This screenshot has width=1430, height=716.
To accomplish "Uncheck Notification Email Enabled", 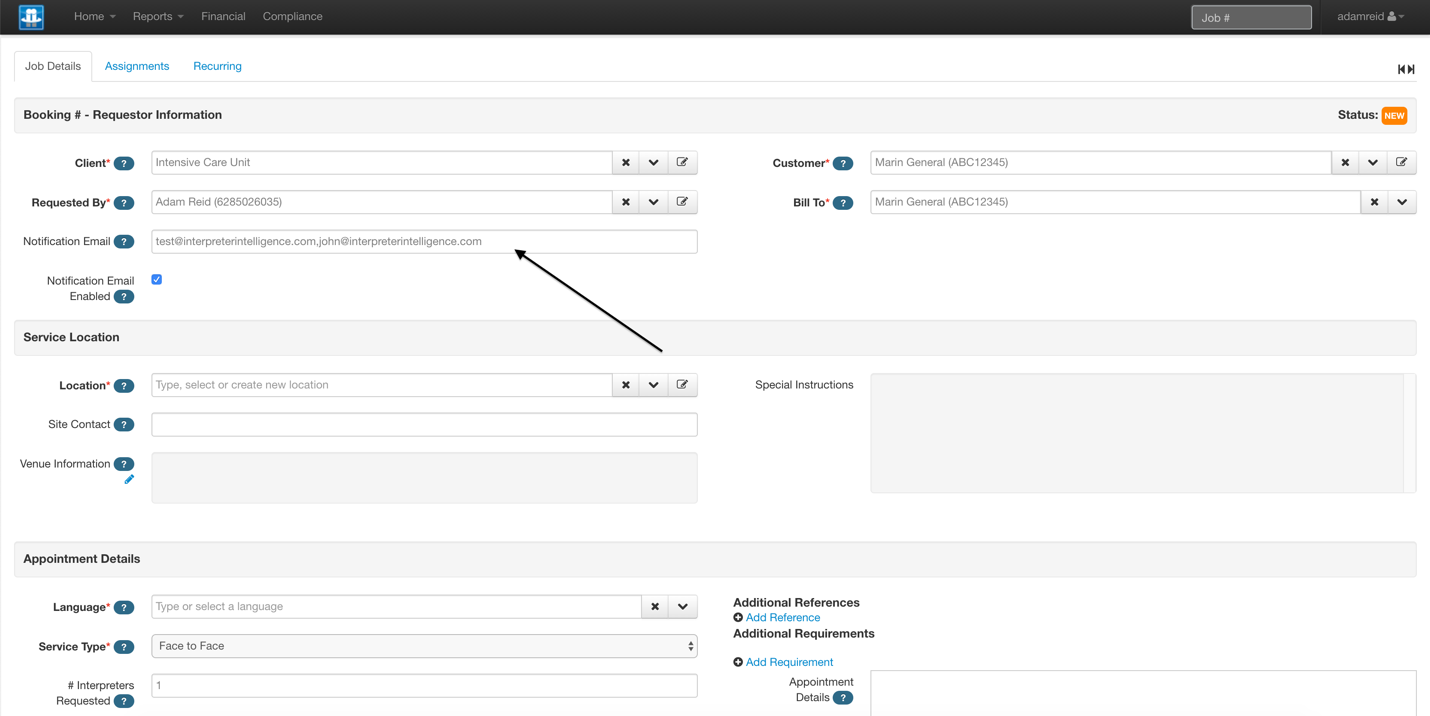I will pos(156,280).
